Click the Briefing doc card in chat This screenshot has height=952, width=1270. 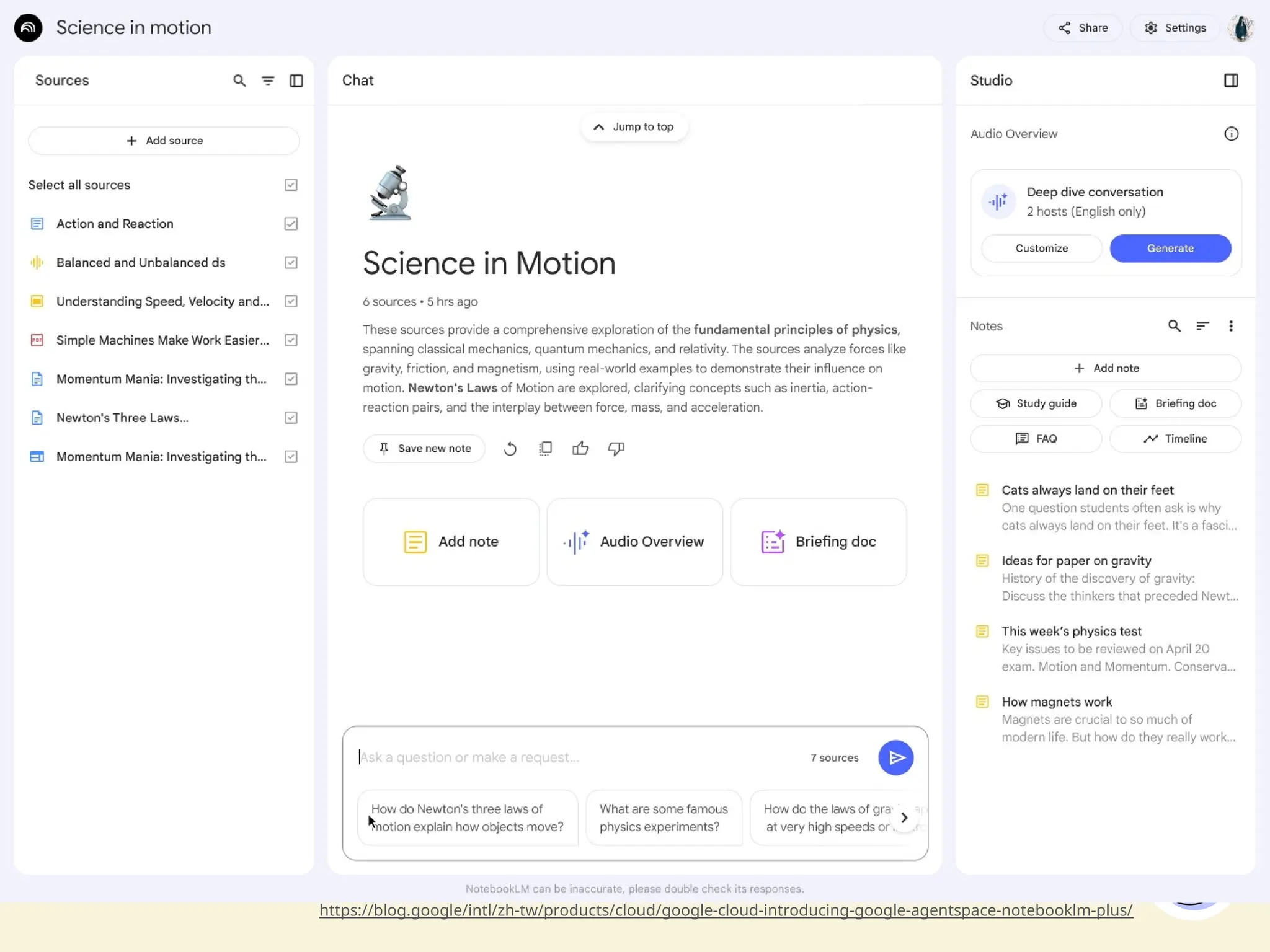pos(819,542)
